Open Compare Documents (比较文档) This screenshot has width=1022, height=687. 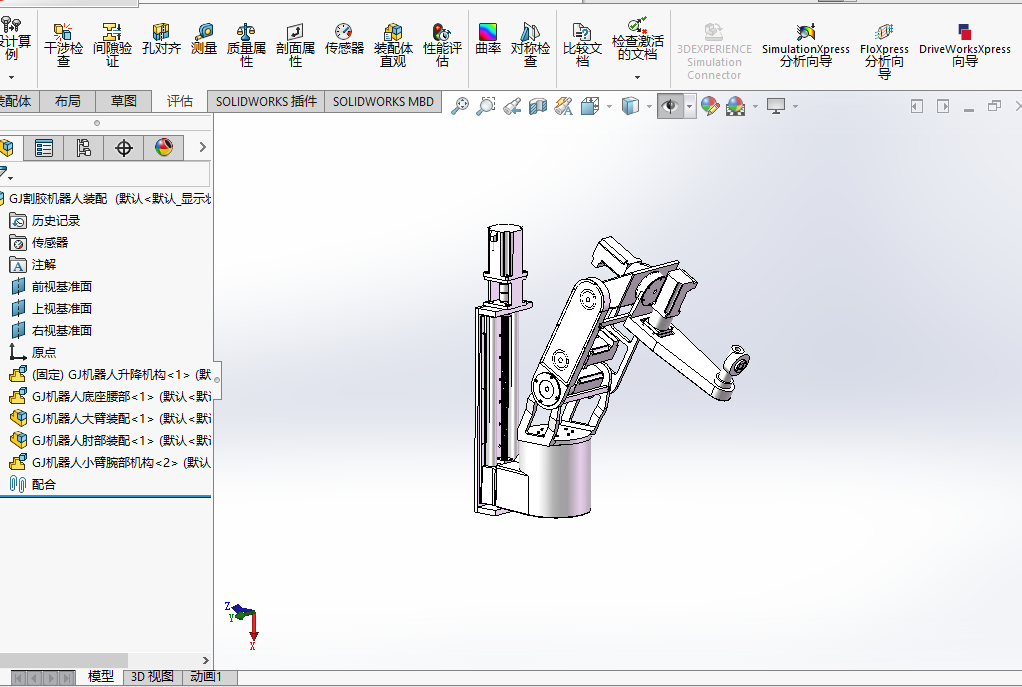coord(582,45)
